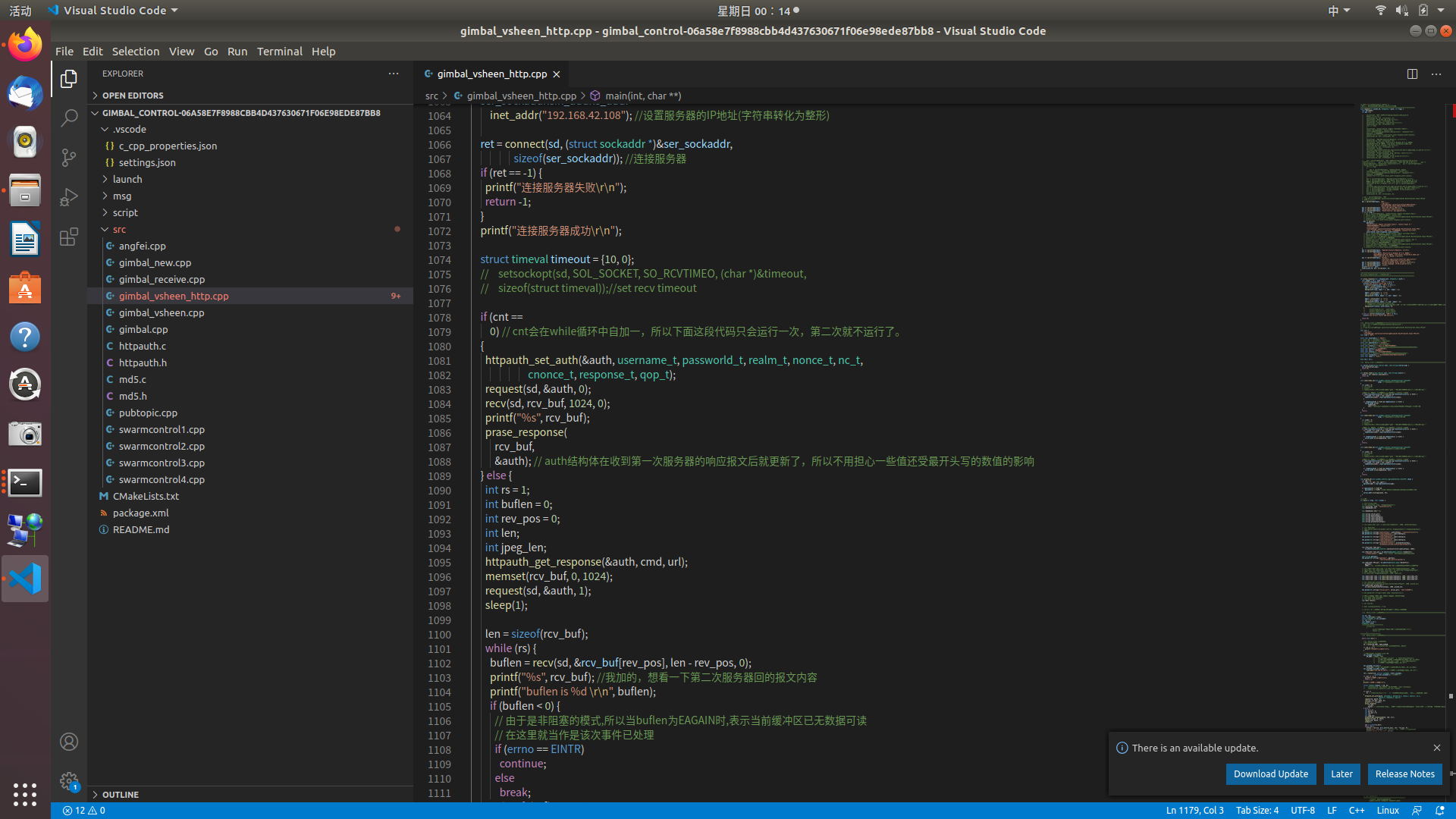Open the Search view
Image resolution: width=1456 pixels, height=819 pixels.
(69, 118)
